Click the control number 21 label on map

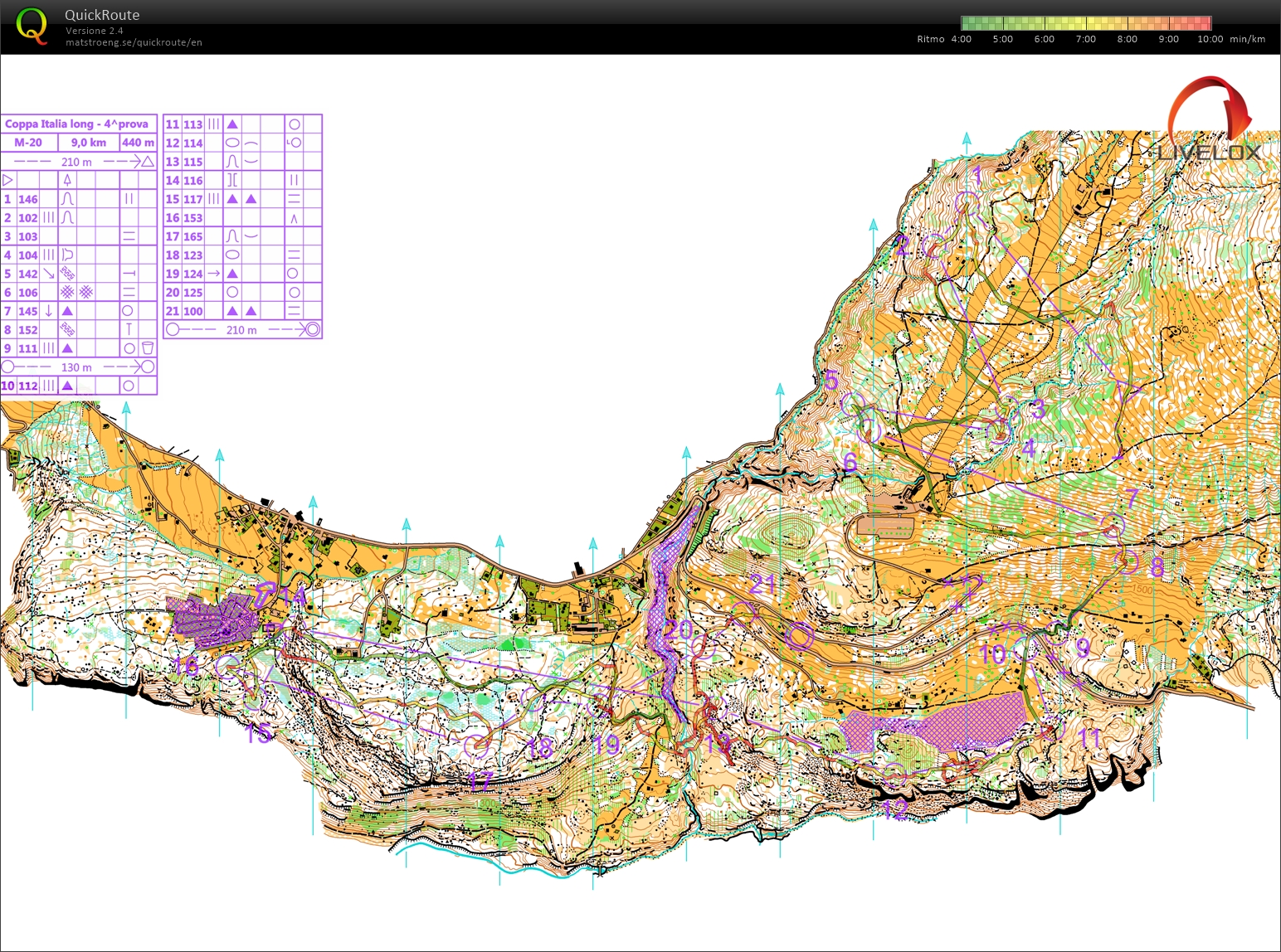[763, 584]
